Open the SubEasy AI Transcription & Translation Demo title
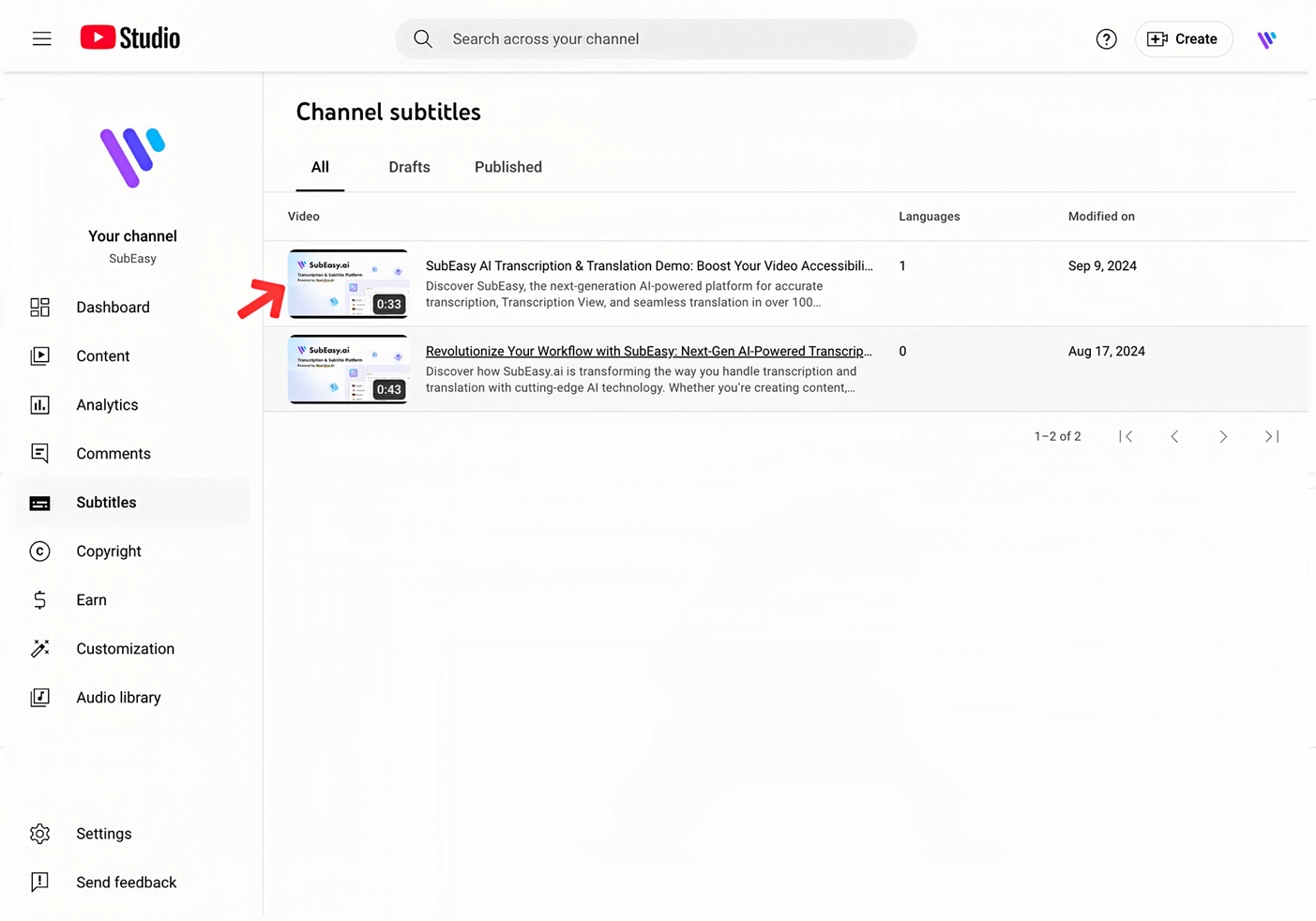This screenshot has width=1316, height=921. pos(649,265)
